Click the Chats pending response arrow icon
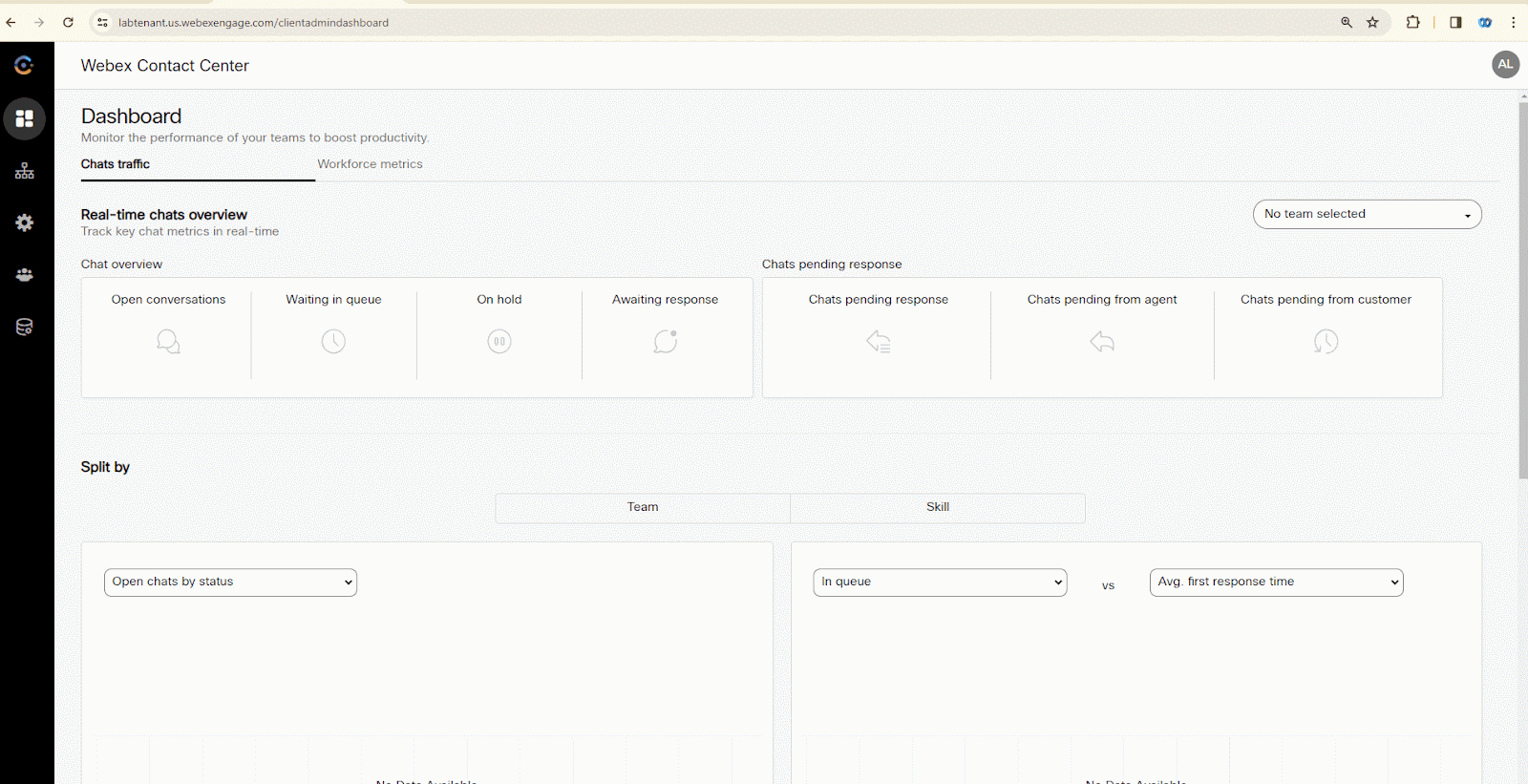 (879, 341)
